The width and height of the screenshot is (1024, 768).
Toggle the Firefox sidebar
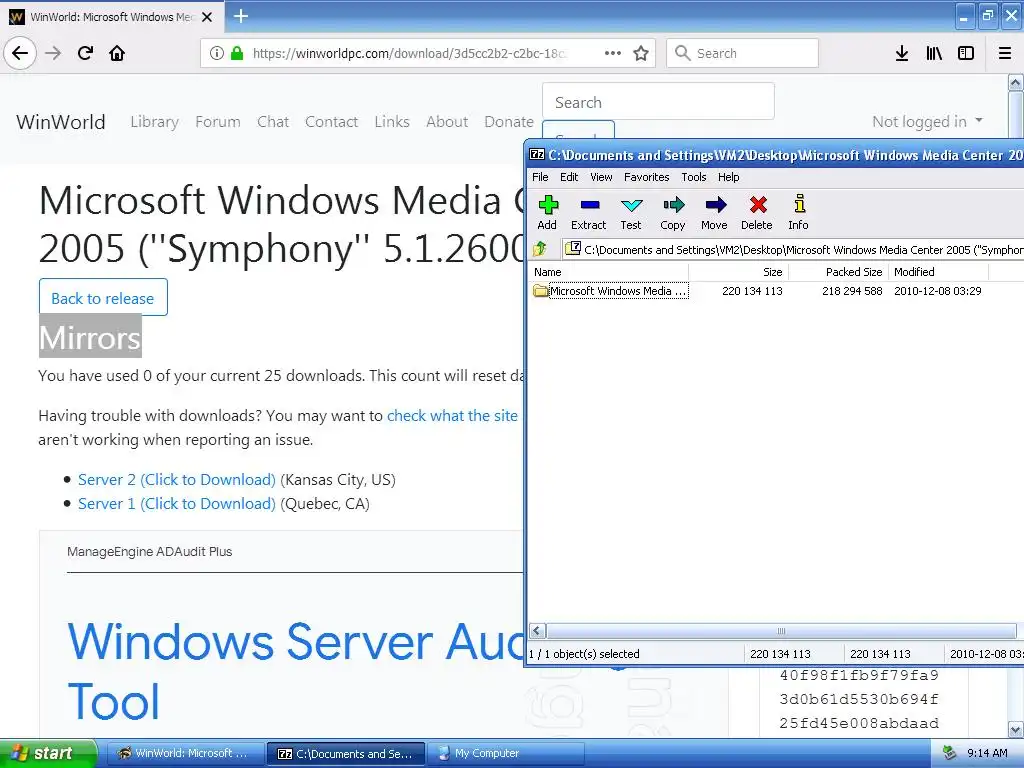coord(966,53)
